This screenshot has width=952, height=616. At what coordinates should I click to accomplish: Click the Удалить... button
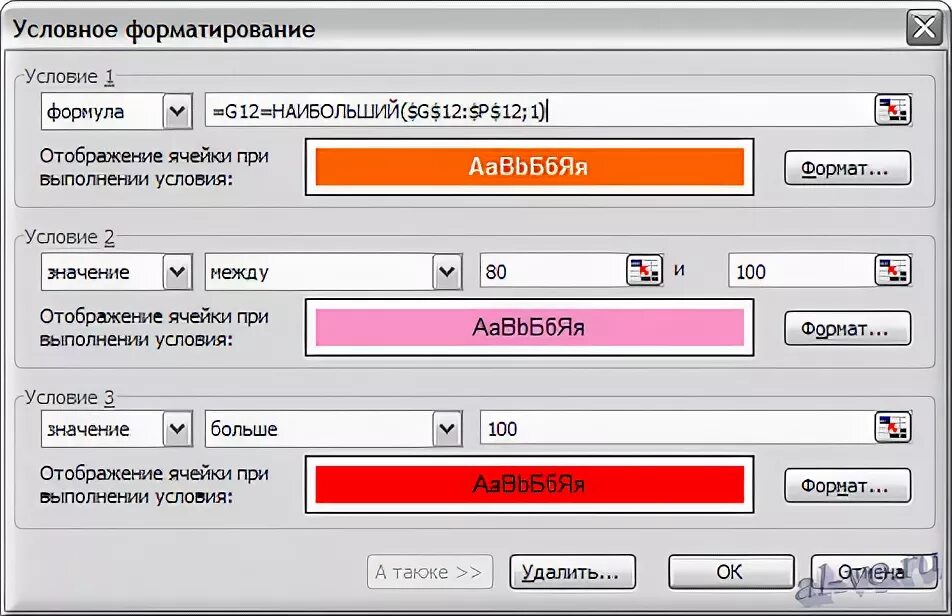pos(572,572)
